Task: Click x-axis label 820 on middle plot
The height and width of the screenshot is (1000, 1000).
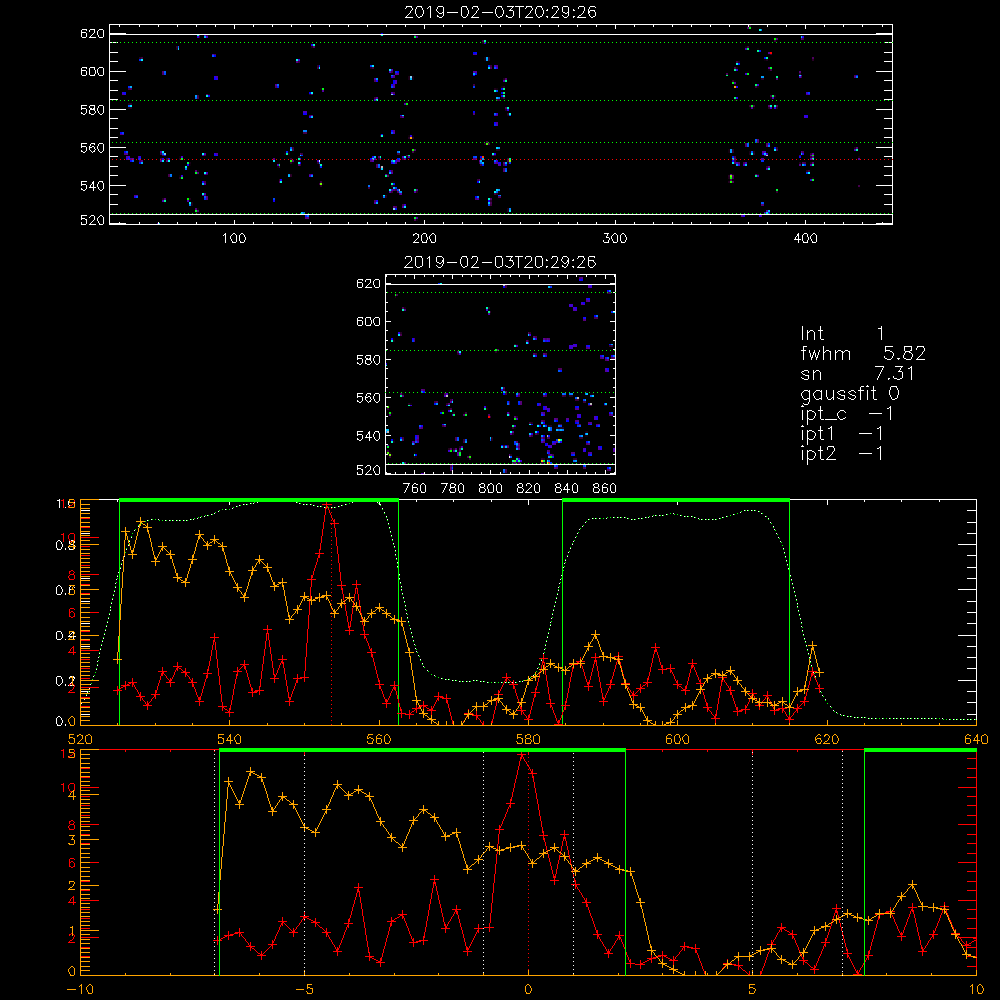Action: tap(529, 489)
